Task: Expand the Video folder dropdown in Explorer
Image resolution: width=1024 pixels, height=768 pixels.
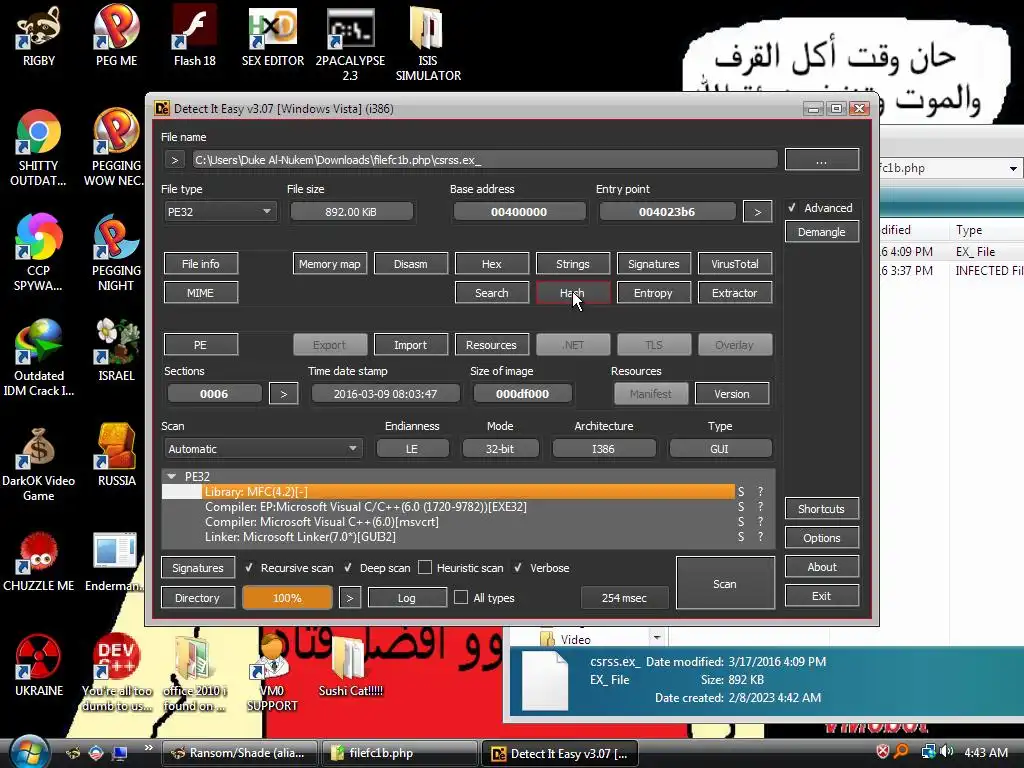Action: pos(657,637)
